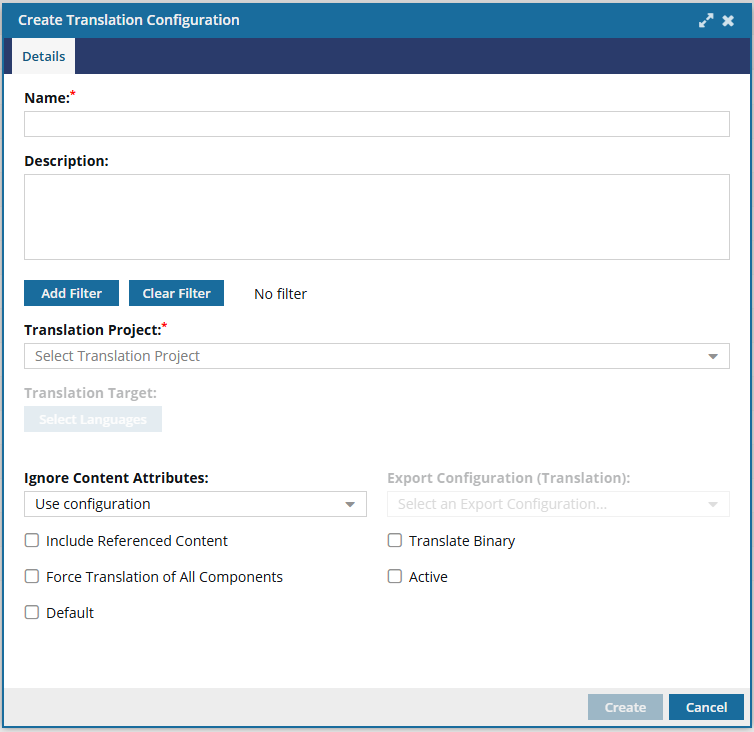Viewport: 754px width, 732px height.
Task: Open the Export Configuration dropdown arrow
Action: point(713,505)
